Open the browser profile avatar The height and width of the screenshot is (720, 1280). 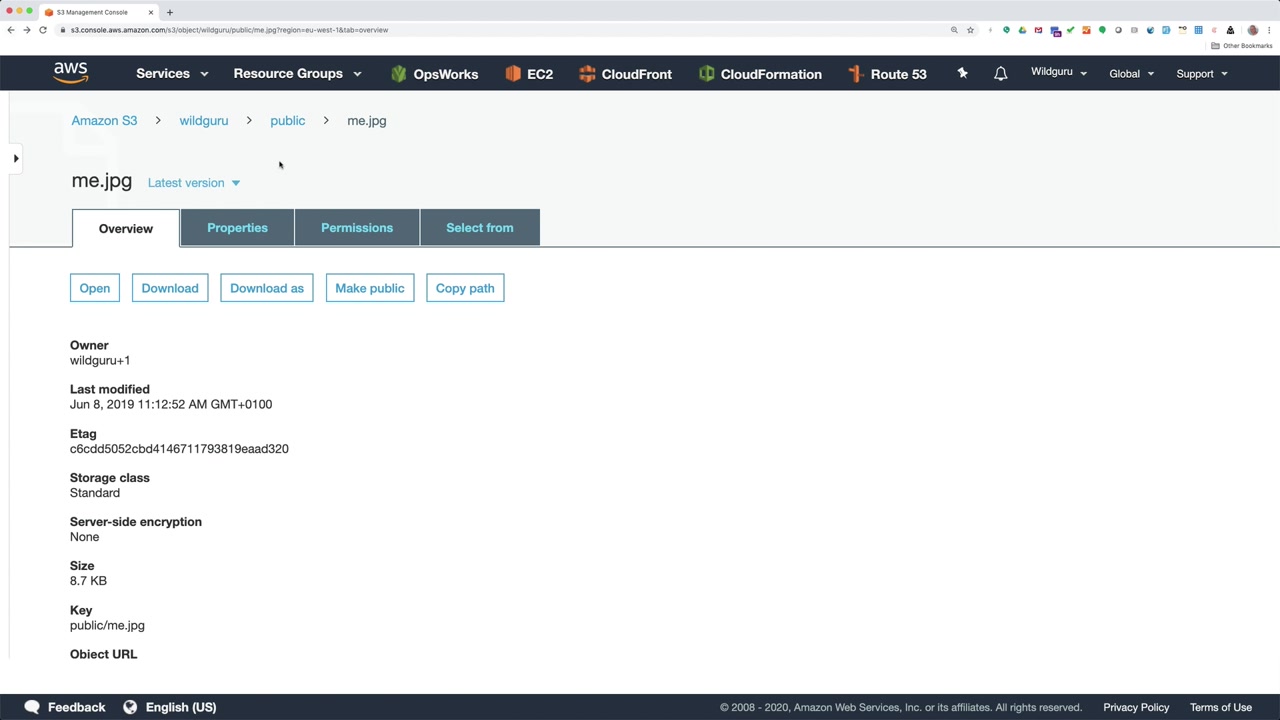[1252, 30]
